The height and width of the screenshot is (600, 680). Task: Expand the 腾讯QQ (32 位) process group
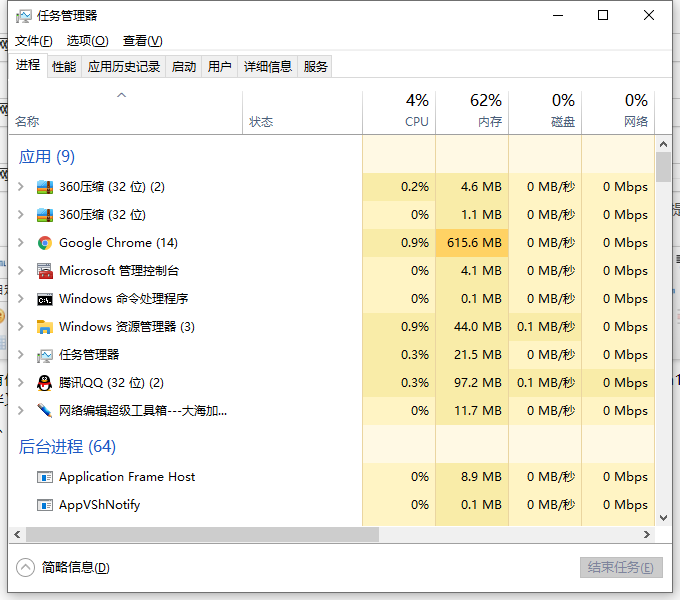21,383
